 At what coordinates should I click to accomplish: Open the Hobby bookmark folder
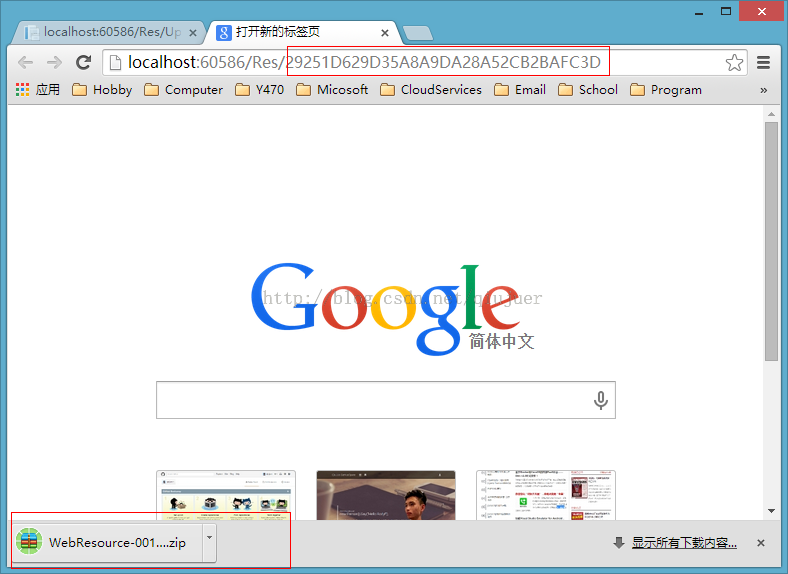pyautogui.click(x=102, y=90)
